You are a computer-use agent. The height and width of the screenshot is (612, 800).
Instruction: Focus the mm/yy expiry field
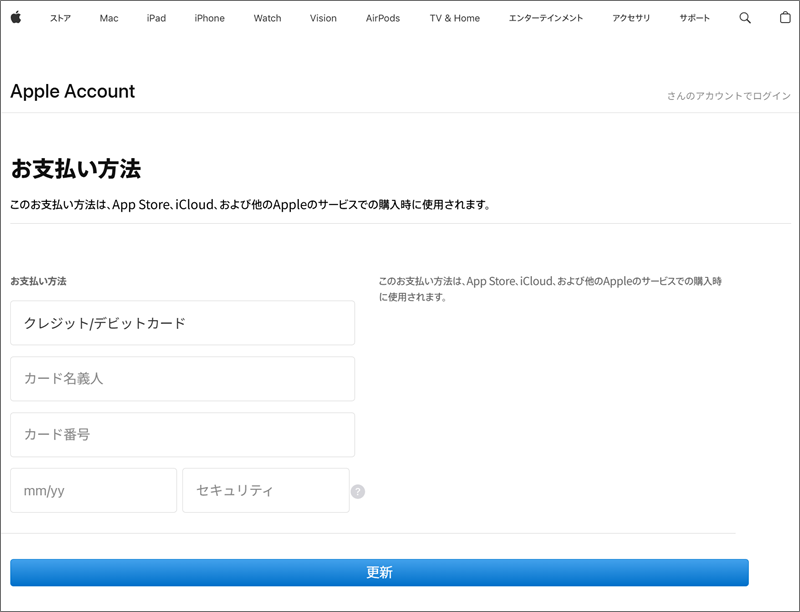tap(93, 491)
